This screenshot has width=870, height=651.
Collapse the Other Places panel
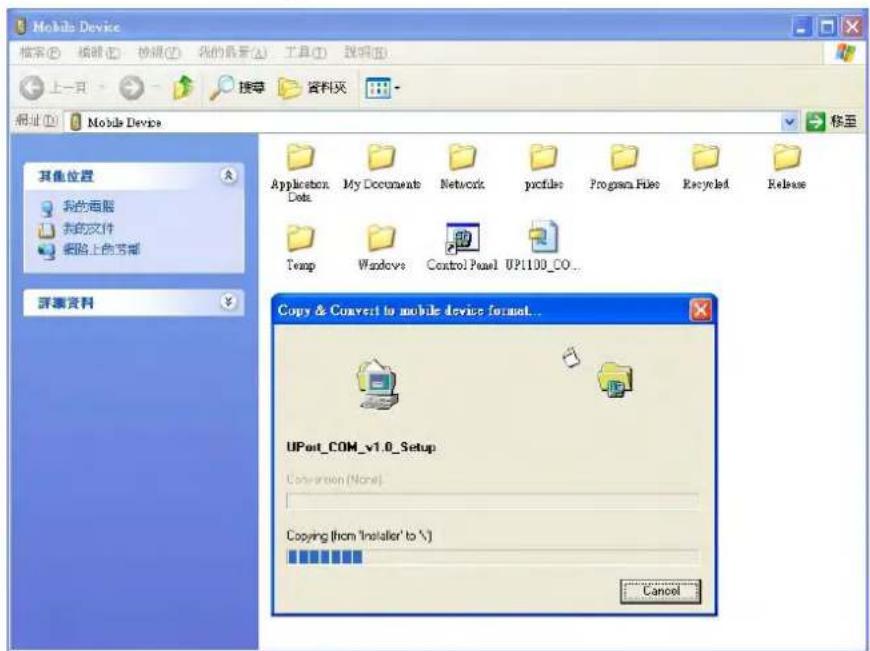coord(228,176)
